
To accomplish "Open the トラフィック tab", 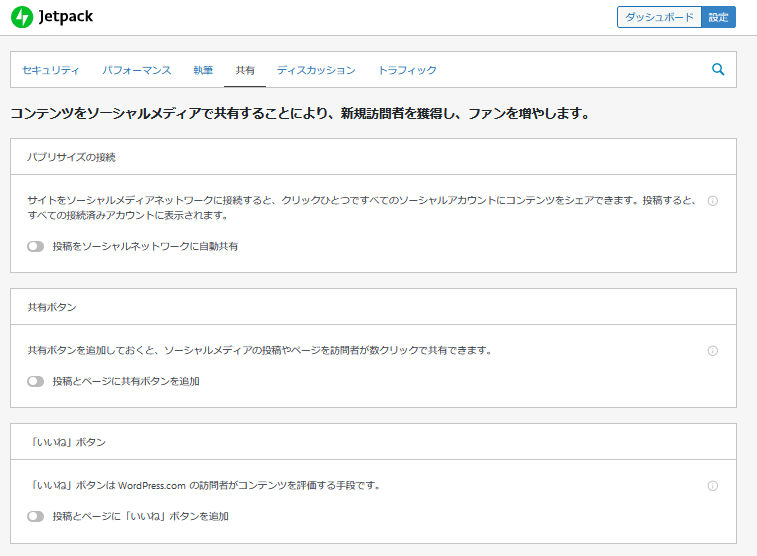I will (x=407, y=70).
